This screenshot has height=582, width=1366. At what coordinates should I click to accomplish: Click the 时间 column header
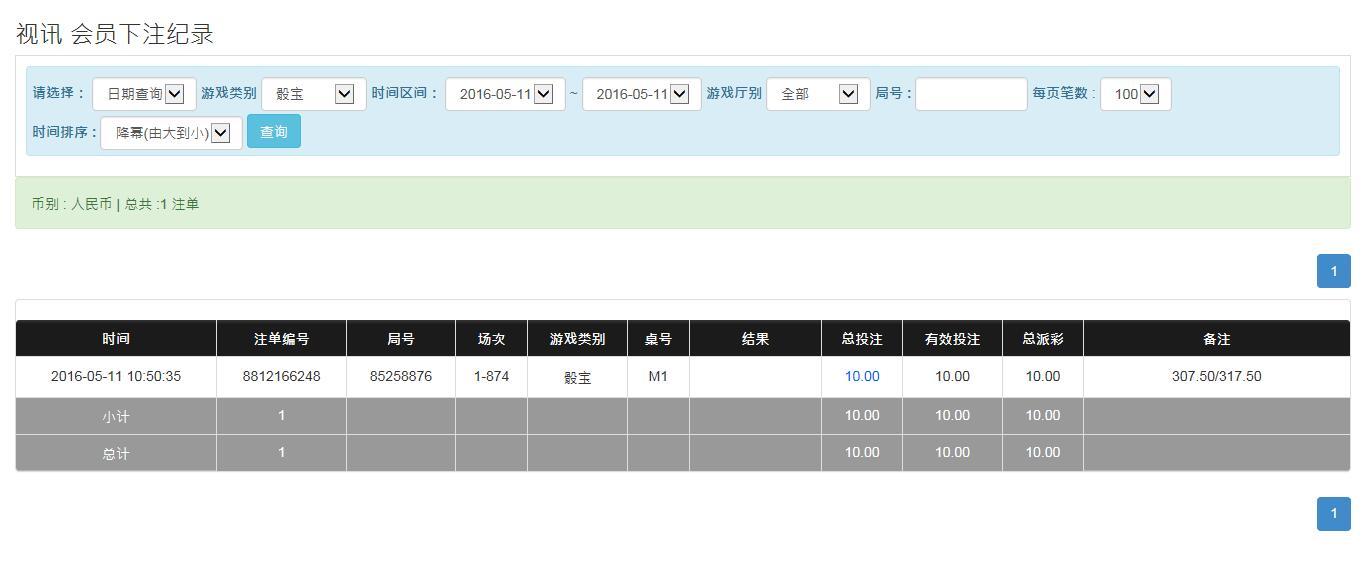pyautogui.click(x=115, y=338)
